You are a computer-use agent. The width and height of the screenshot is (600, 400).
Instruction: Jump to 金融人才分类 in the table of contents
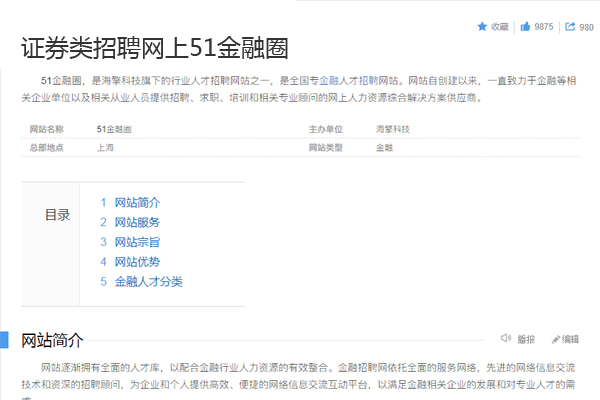tap(148, 282)
